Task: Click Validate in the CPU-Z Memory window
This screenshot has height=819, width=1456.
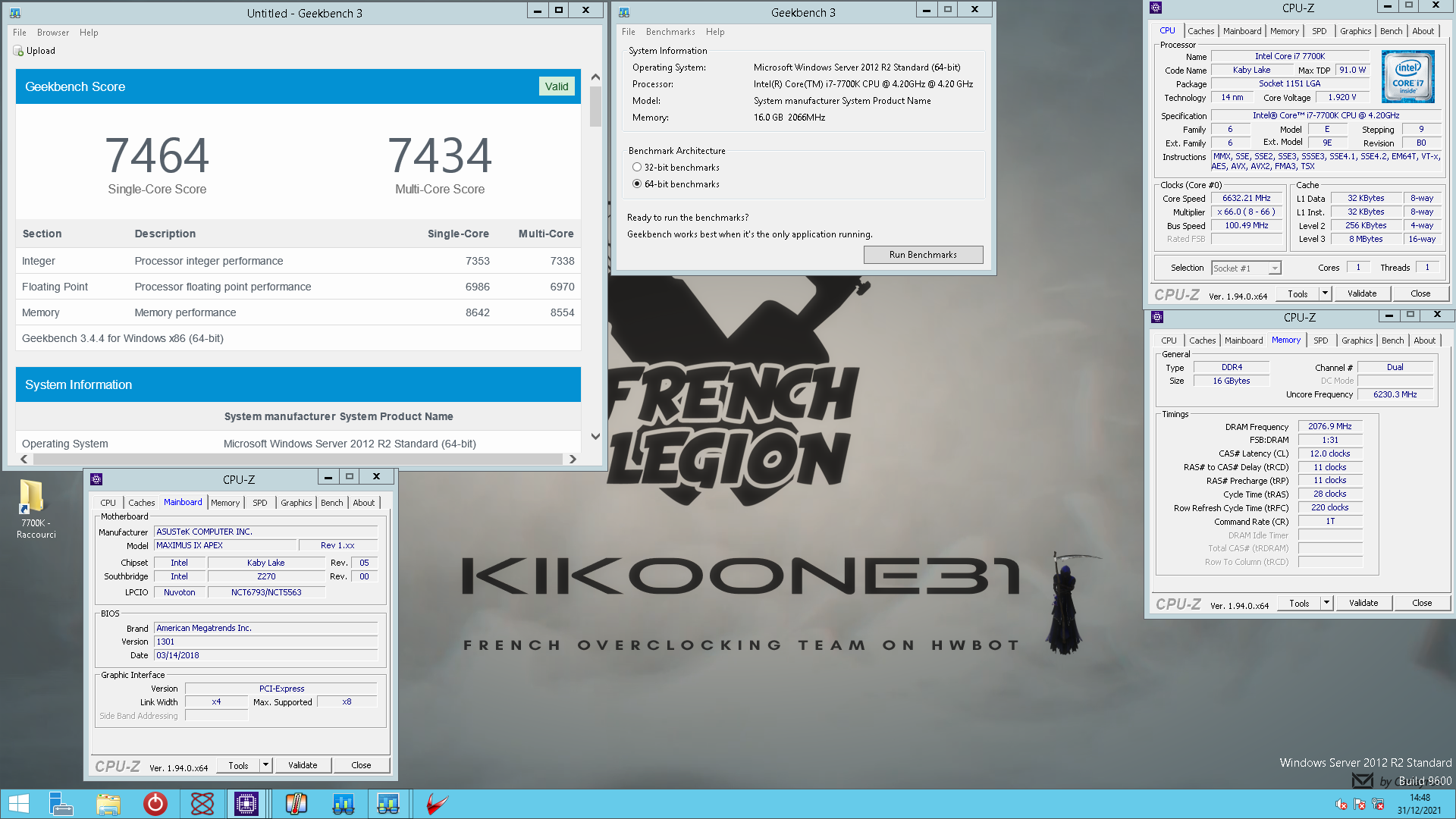Action: pos(1363,603)
